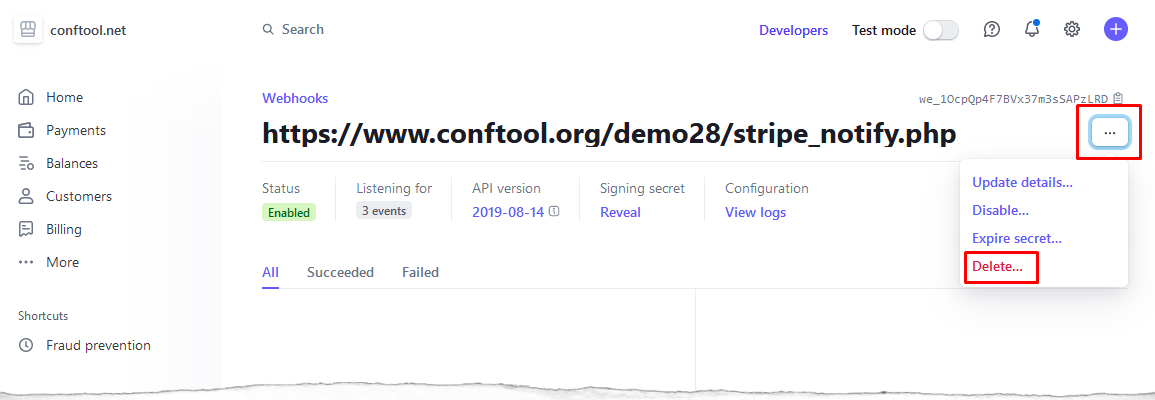Select Delete... from the dropdown menu
This screenshot has height=400, width=1155.
coord(997,267)
